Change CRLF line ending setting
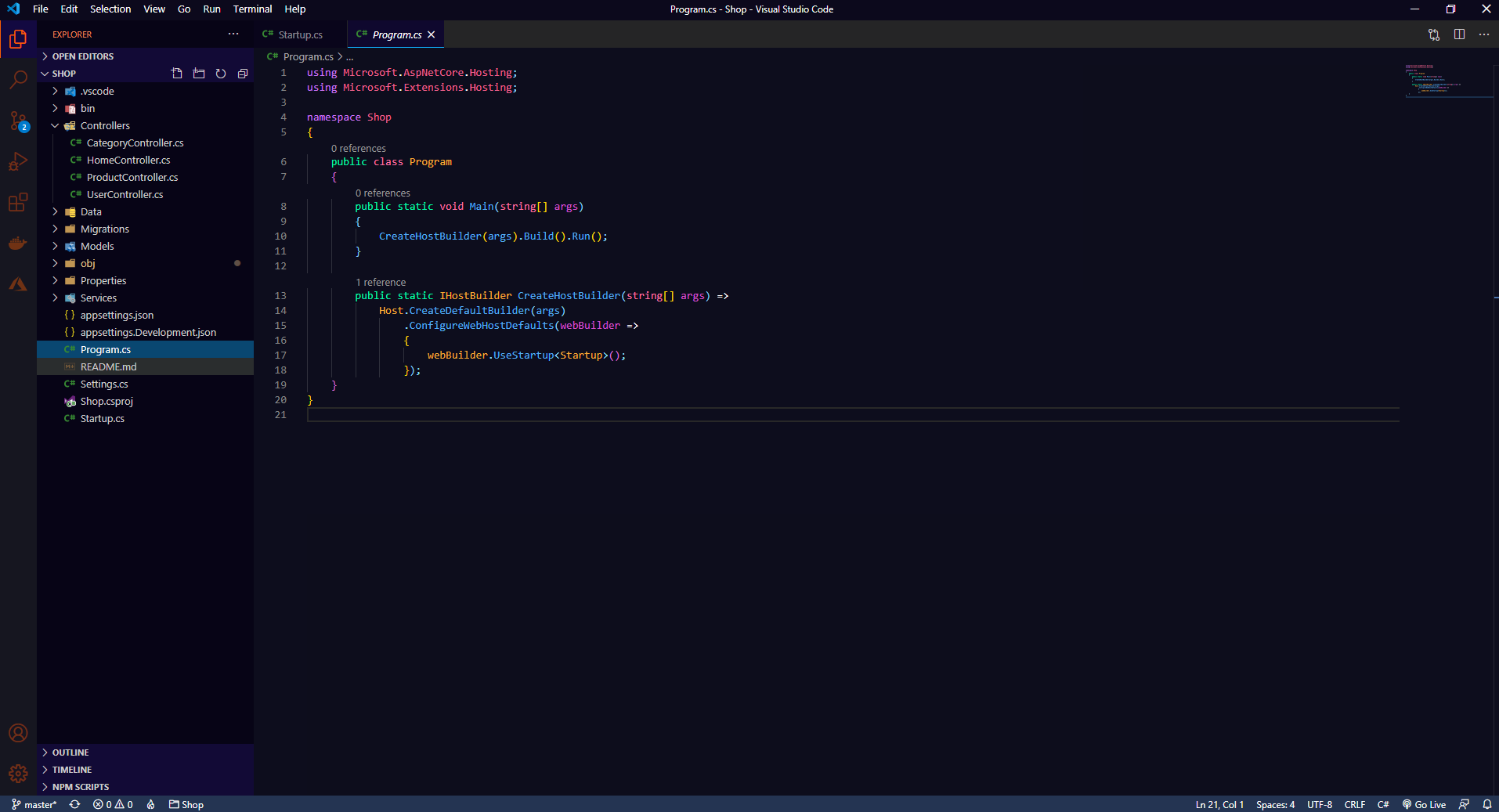1499x812 pixels. coord(1354,804)
